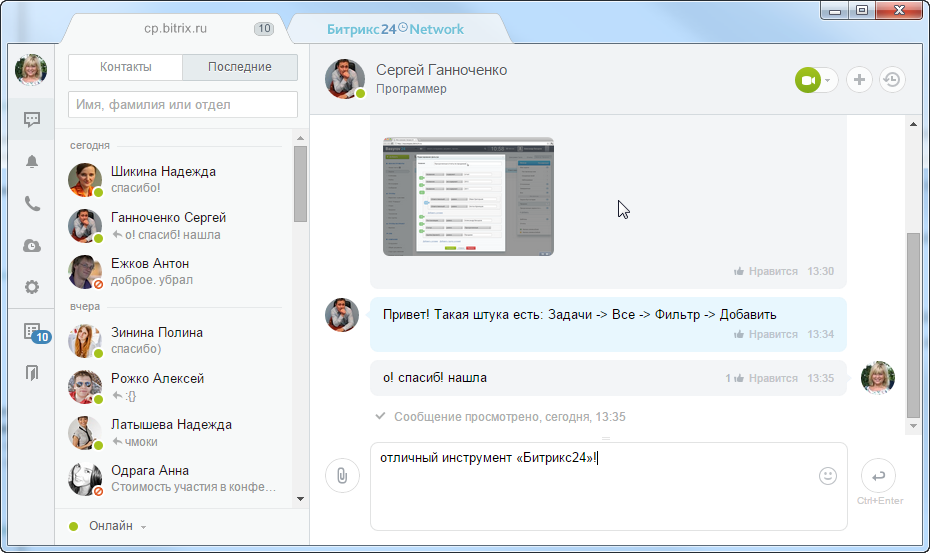Attach a file with the paperclip icon
930x553 pixels.
(342, 476)
